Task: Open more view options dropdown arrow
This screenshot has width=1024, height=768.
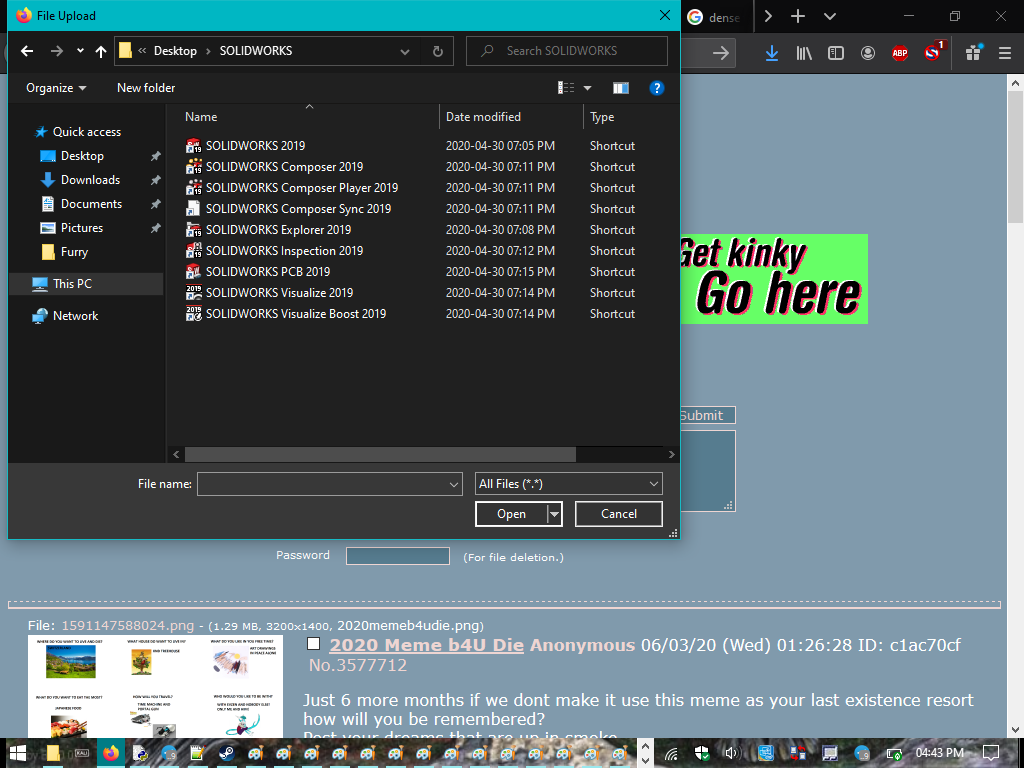Action: pos(587,88)
